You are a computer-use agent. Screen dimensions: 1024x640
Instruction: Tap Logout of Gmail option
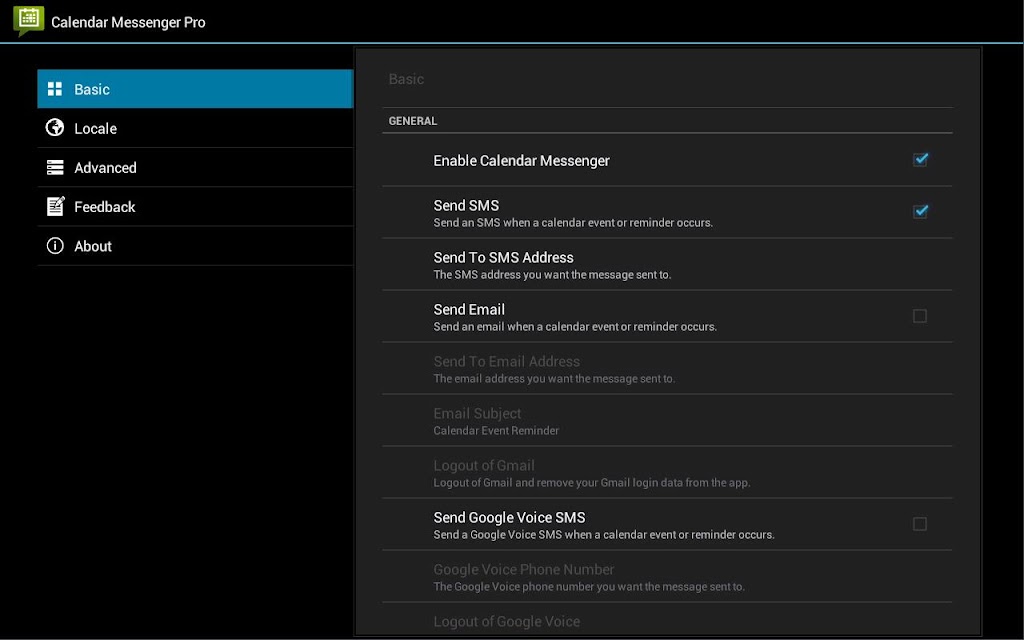click(667, 473)
